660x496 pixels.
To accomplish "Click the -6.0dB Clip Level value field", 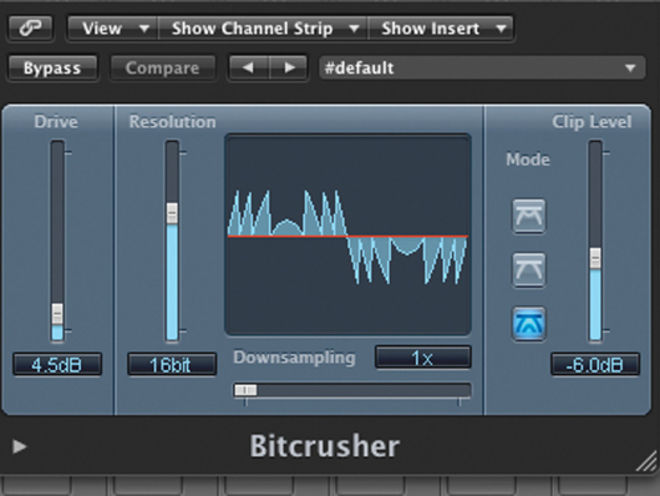I will click(595, 365).
